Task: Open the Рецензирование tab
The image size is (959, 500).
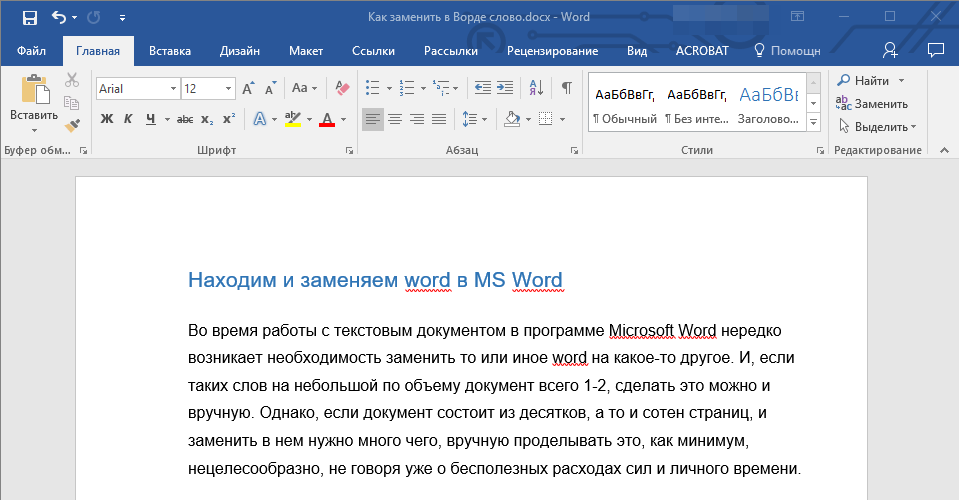Action: [x=552, y=50]
